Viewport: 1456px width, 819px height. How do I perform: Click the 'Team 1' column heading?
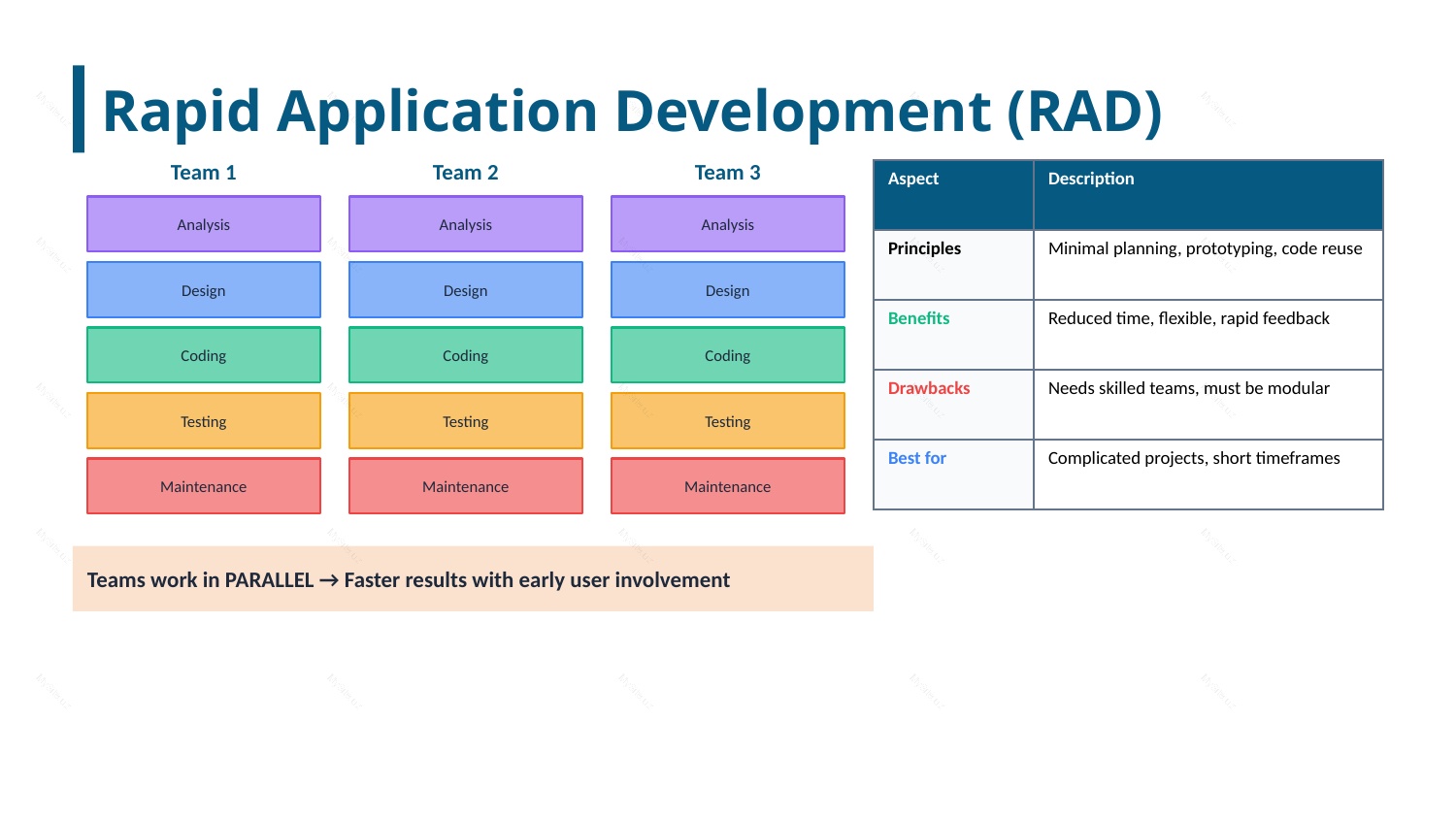(203, 173)
